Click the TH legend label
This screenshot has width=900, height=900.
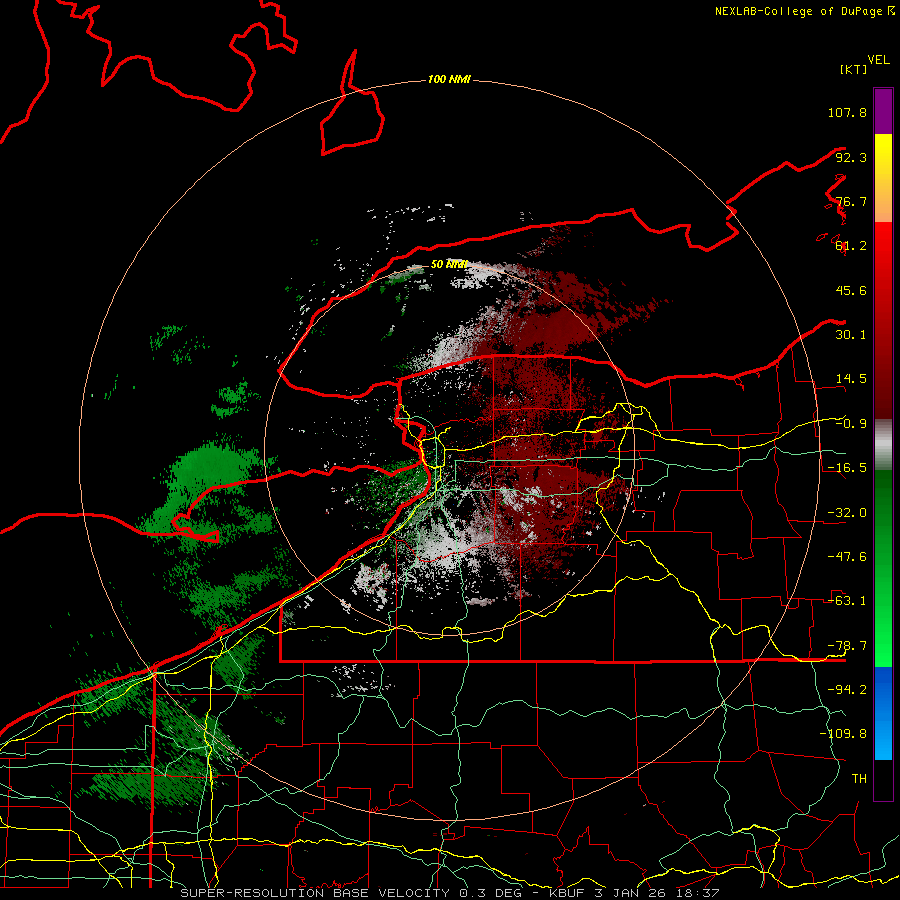point(859,778)
